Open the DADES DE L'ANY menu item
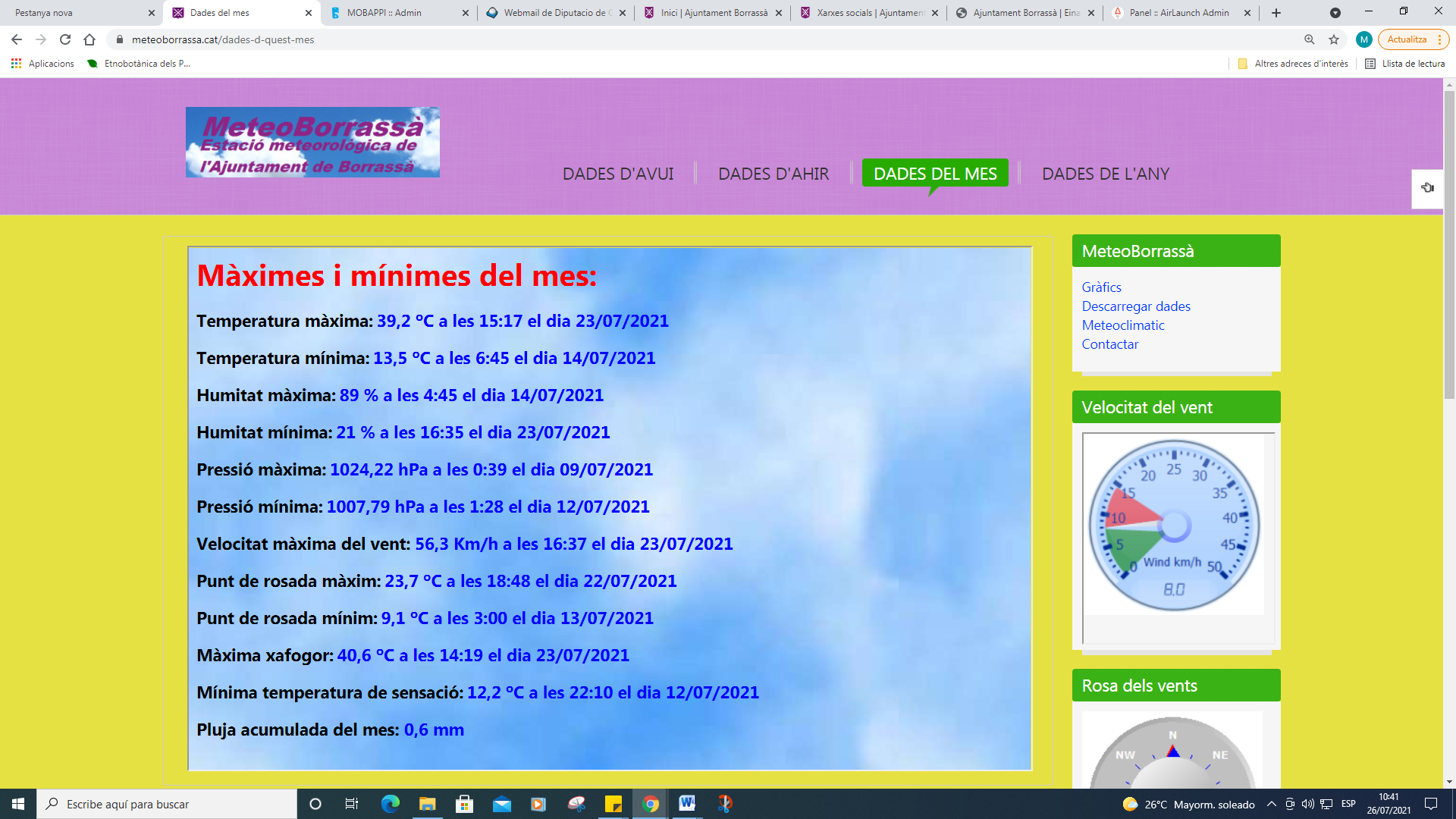 1106,174
